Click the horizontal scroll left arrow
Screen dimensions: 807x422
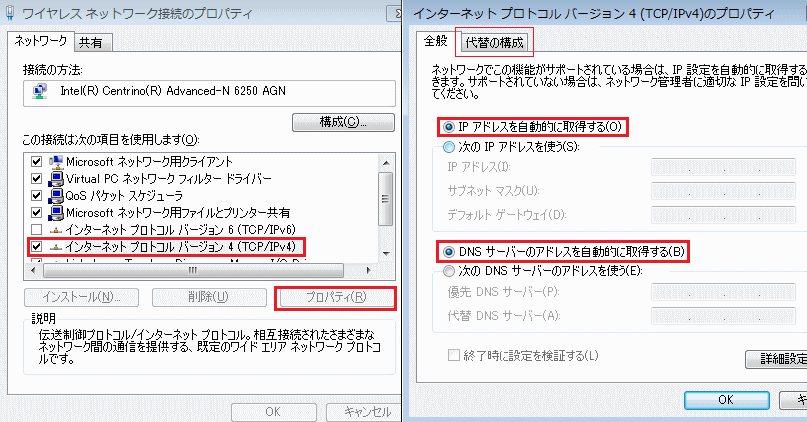(33, 270)
